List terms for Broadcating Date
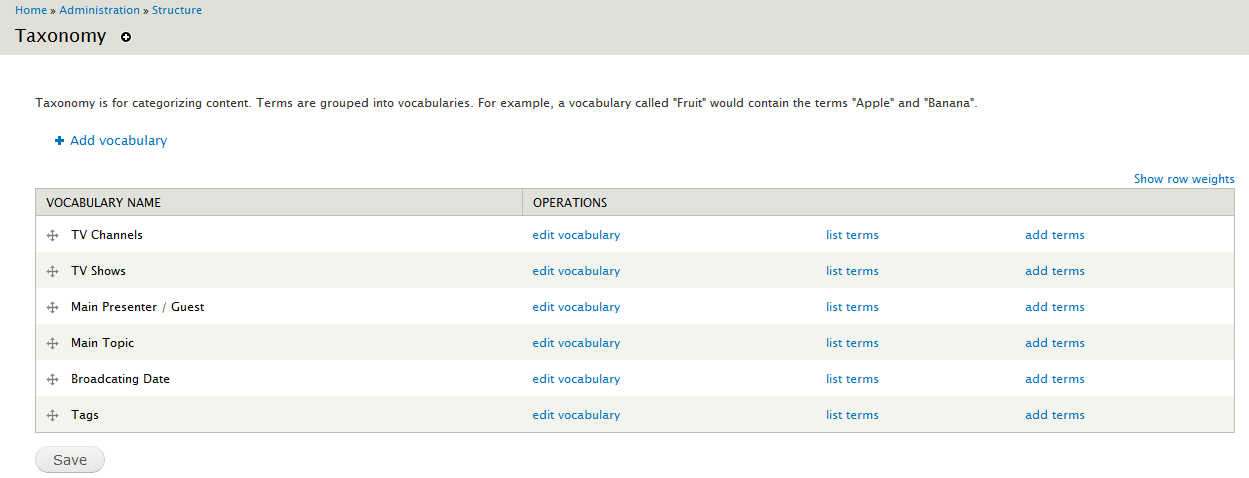 852,379
